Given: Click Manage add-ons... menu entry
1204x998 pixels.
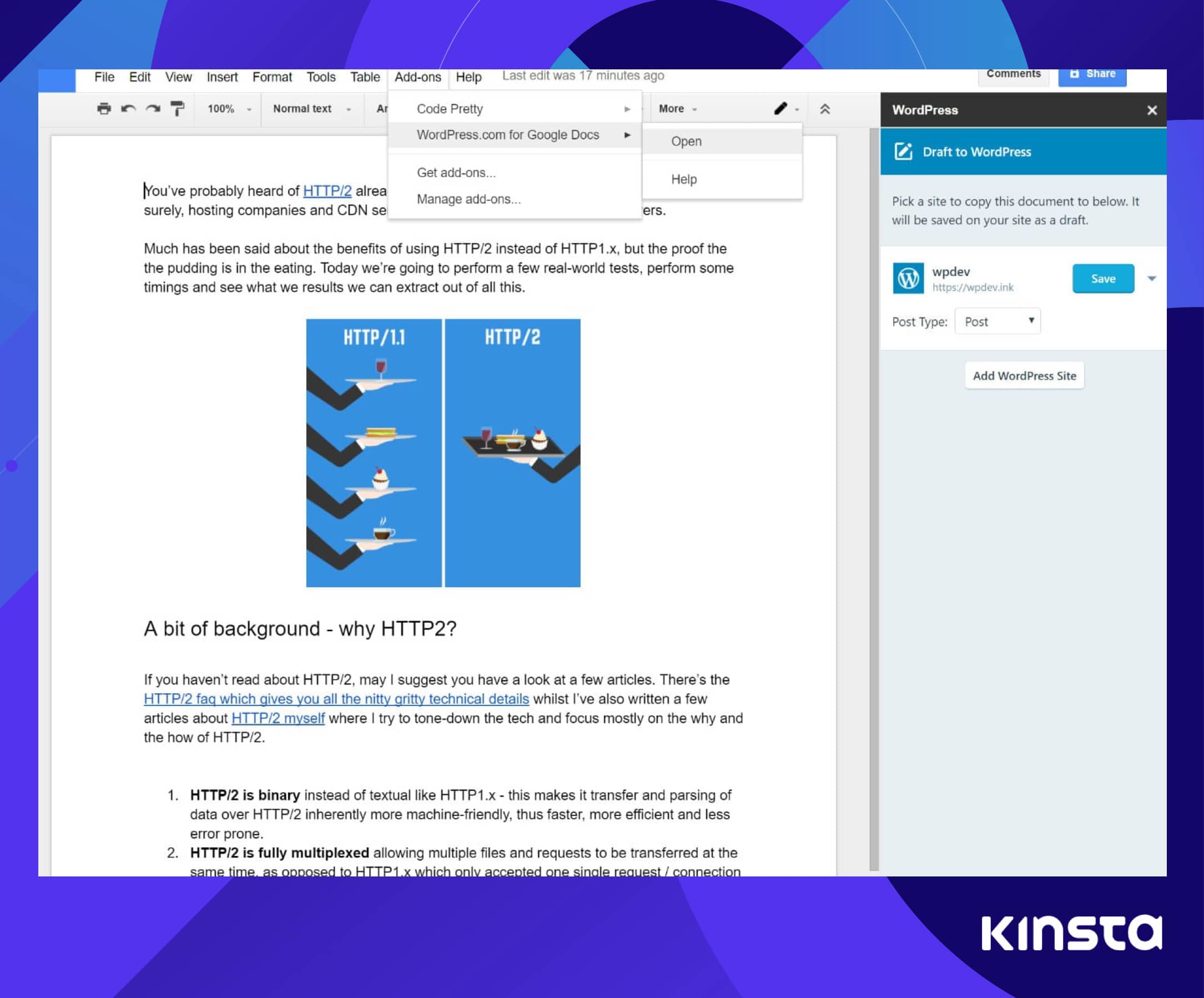Looking at the screenshot, I should 514,199.
